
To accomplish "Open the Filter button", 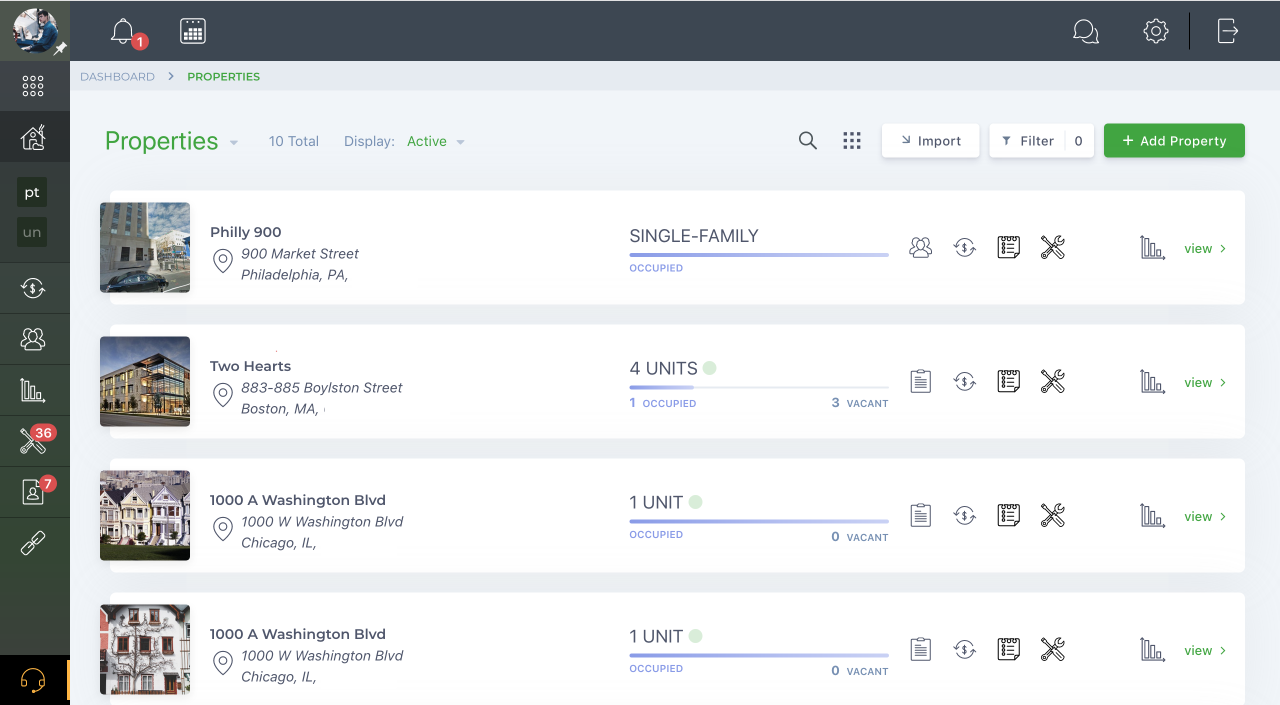I will (x=1041, y=141).
